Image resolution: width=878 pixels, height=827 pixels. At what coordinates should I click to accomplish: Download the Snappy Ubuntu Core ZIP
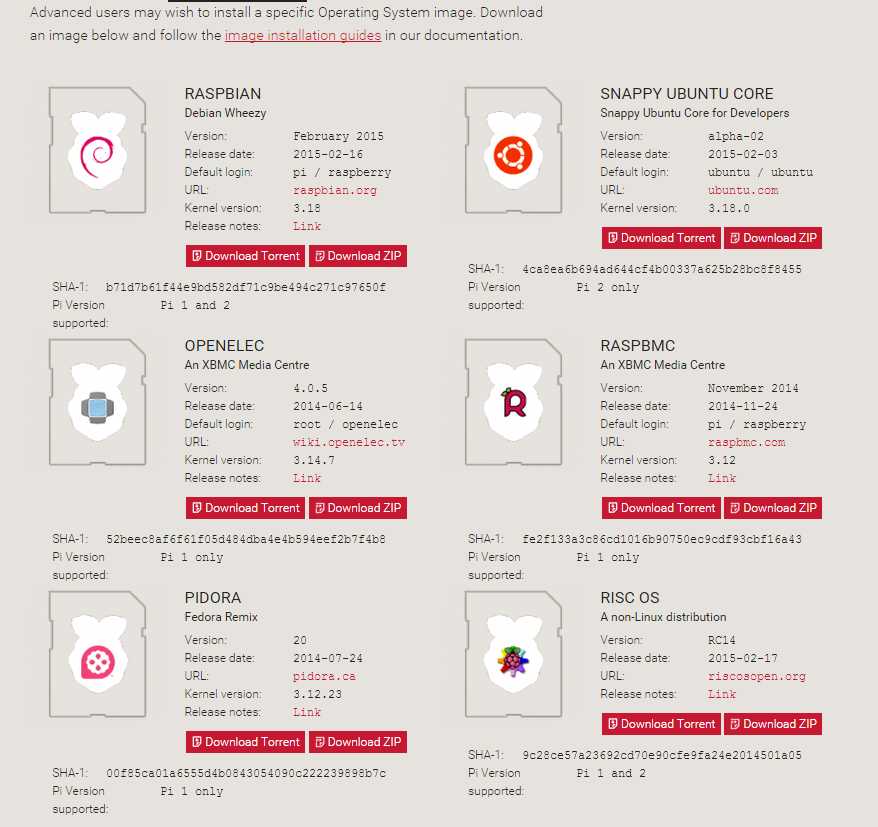point(773,238)
